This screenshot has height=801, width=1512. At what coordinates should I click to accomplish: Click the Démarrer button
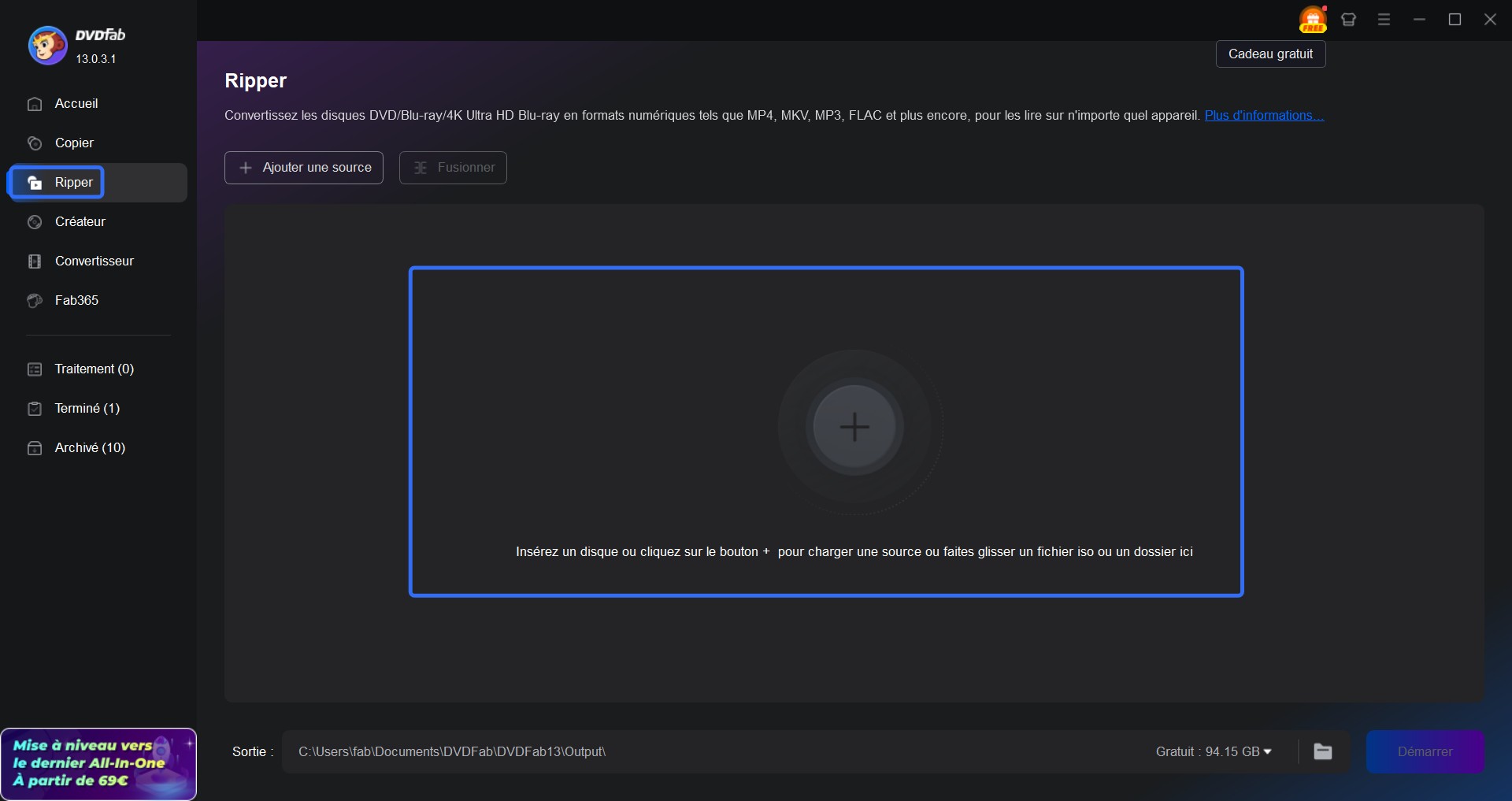(1425, 751)
